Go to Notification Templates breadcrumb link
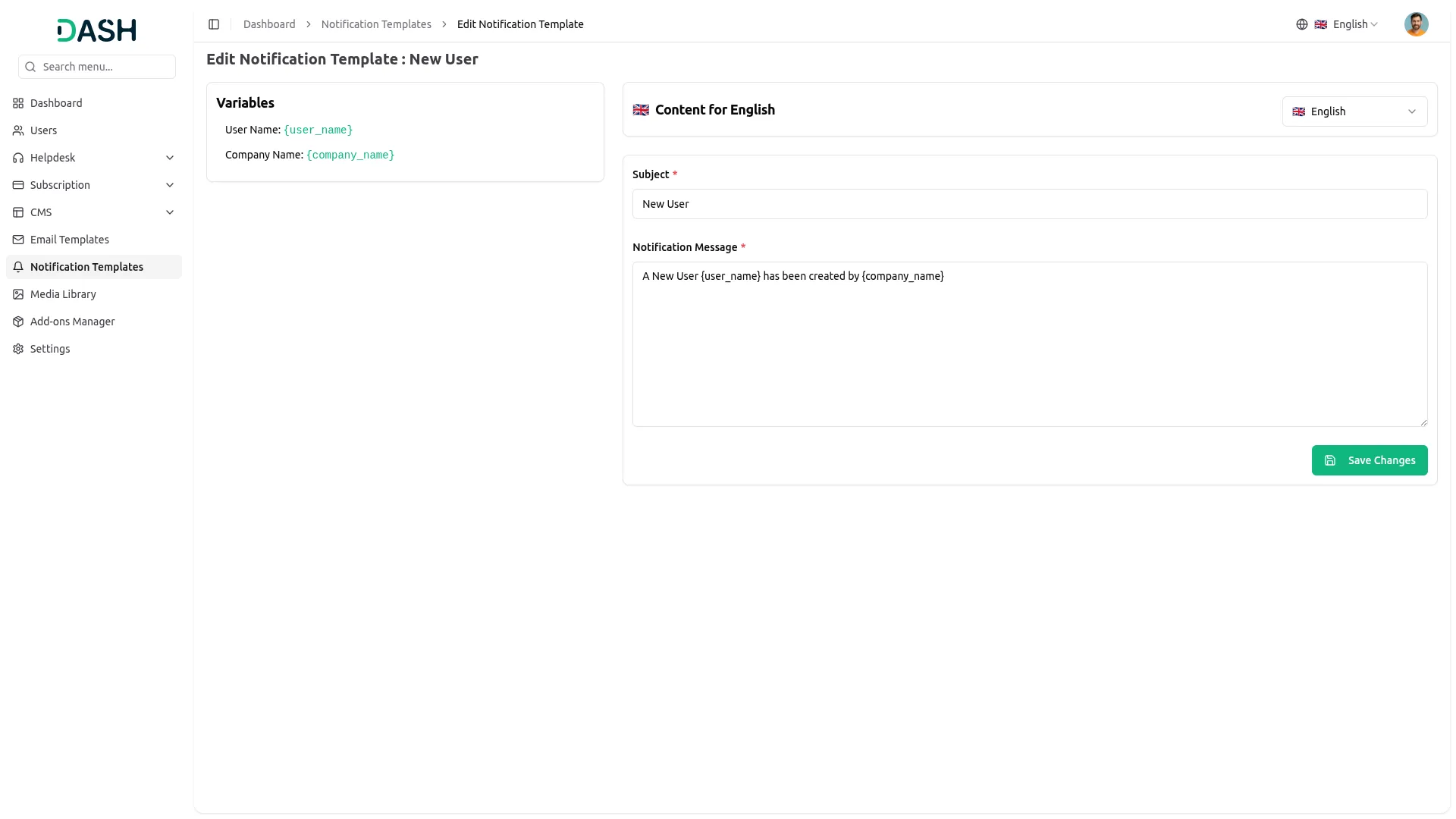The height and width of the screenshot is (819, 1456). click(376, 24)
